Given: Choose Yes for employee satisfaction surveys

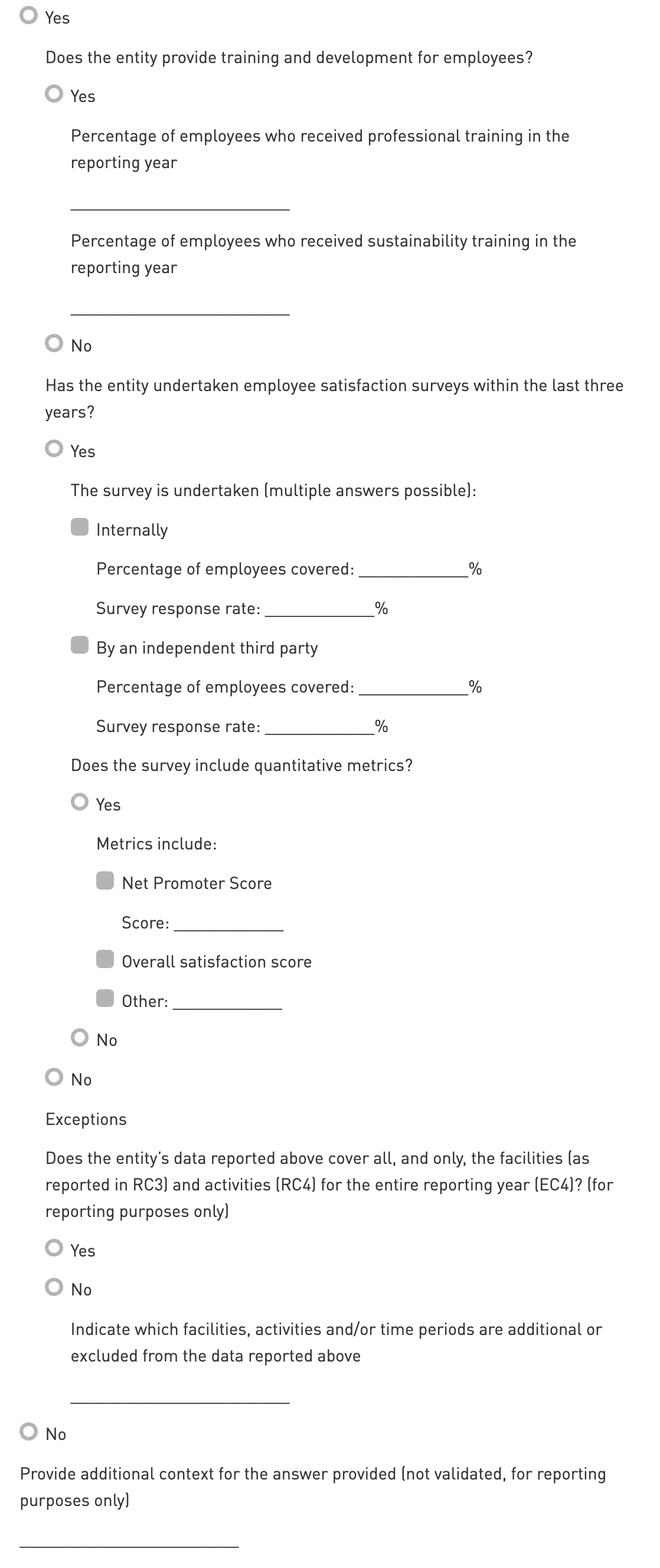Looking at the screenshot, I should coord(54,448).
